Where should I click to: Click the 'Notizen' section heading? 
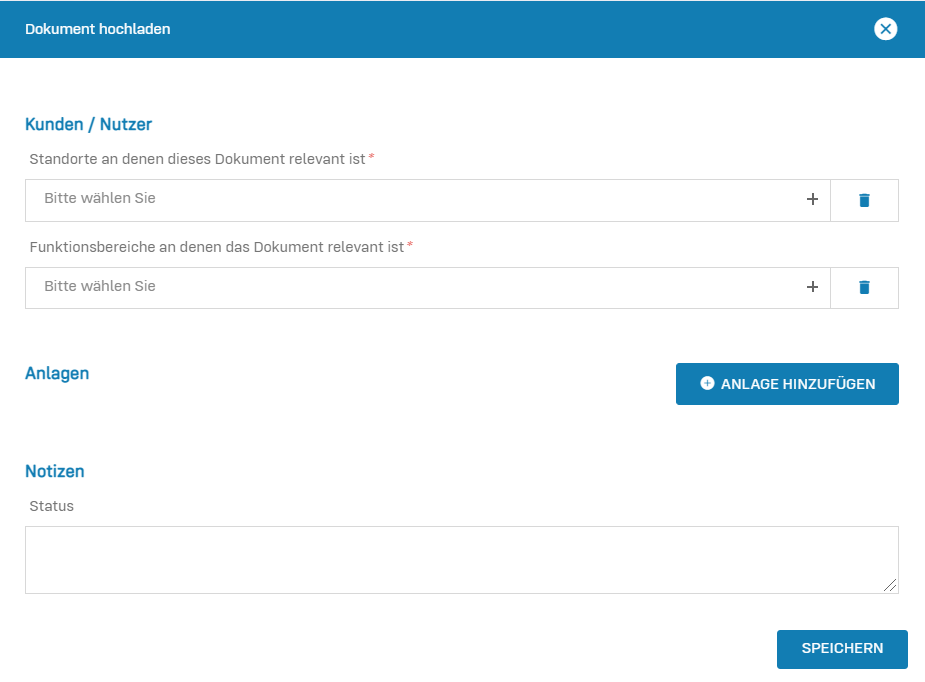click(55, 471)
